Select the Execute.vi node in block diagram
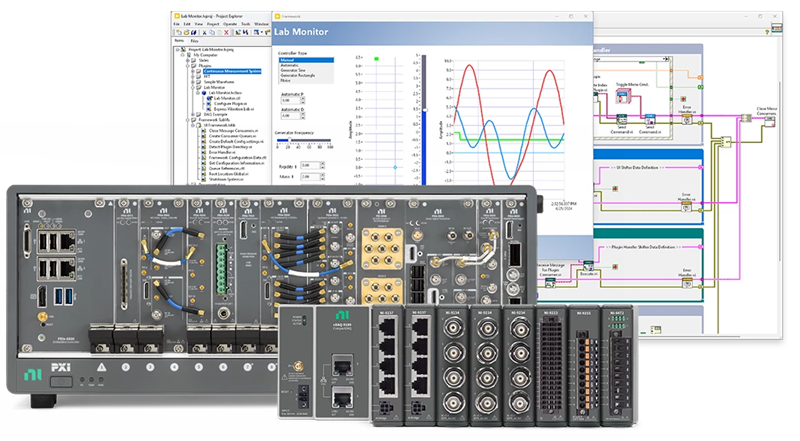The image size is (800, 441). (x=588, y=266)
